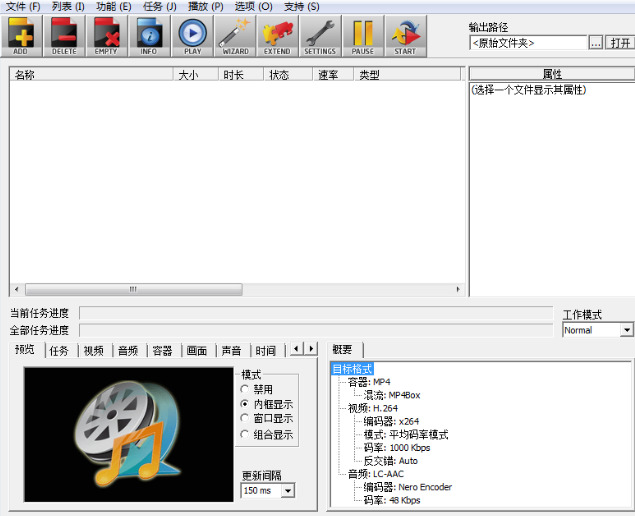
Task: Click the file list horizontal scrollbar thumb
Action: click(x=134, y=289)
